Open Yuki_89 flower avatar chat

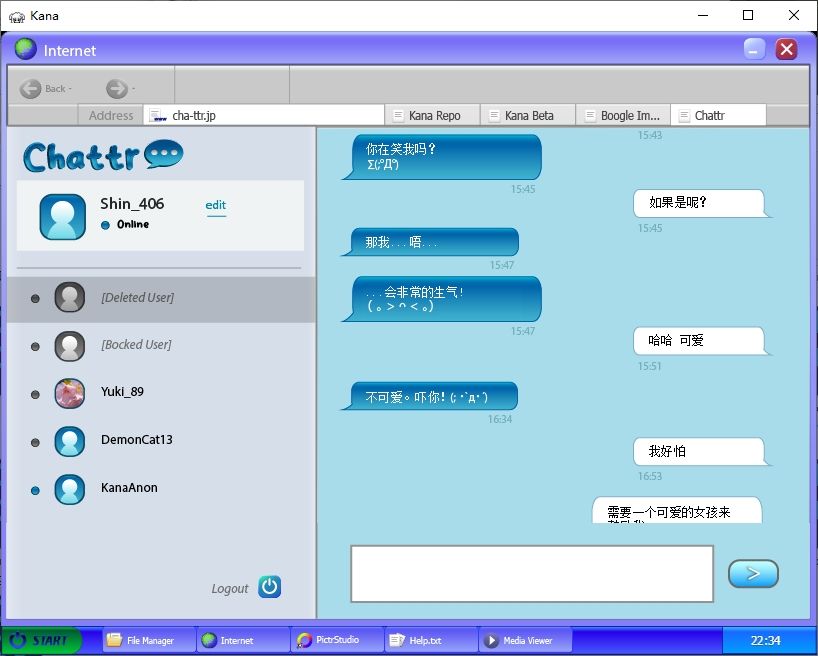[69, 393]
